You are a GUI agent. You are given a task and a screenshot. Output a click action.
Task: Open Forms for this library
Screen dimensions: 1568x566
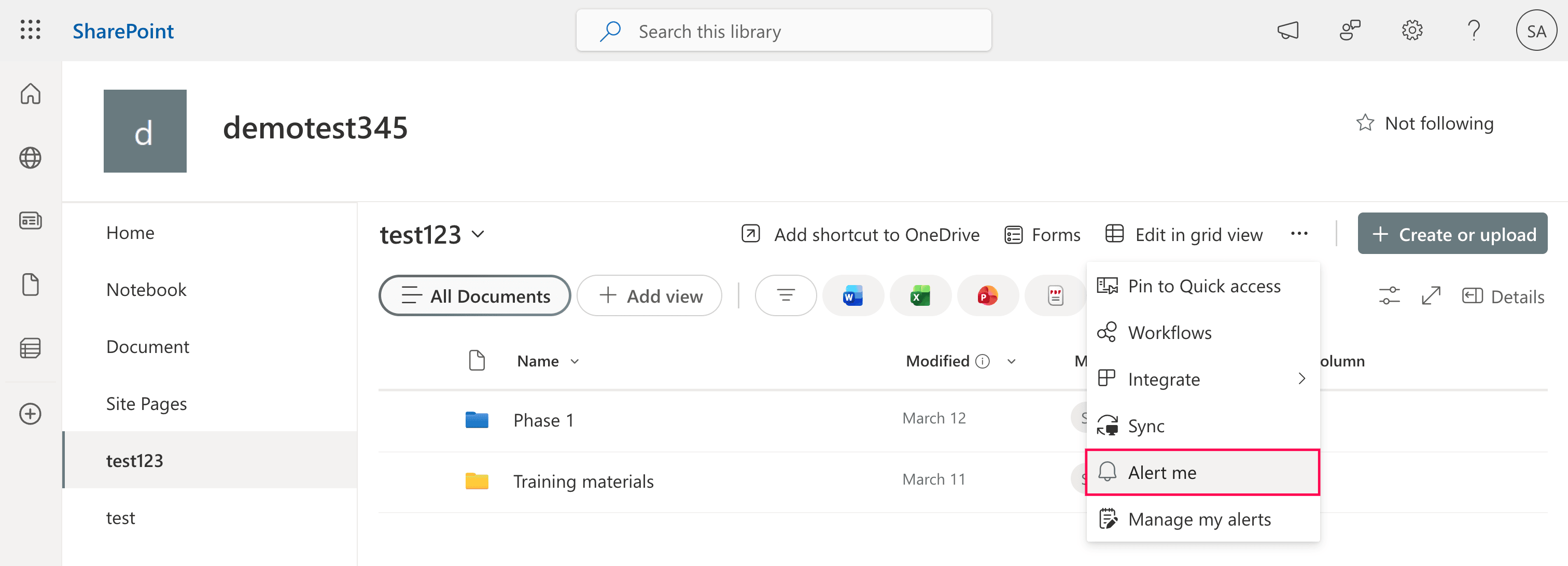coord(1042,234)
